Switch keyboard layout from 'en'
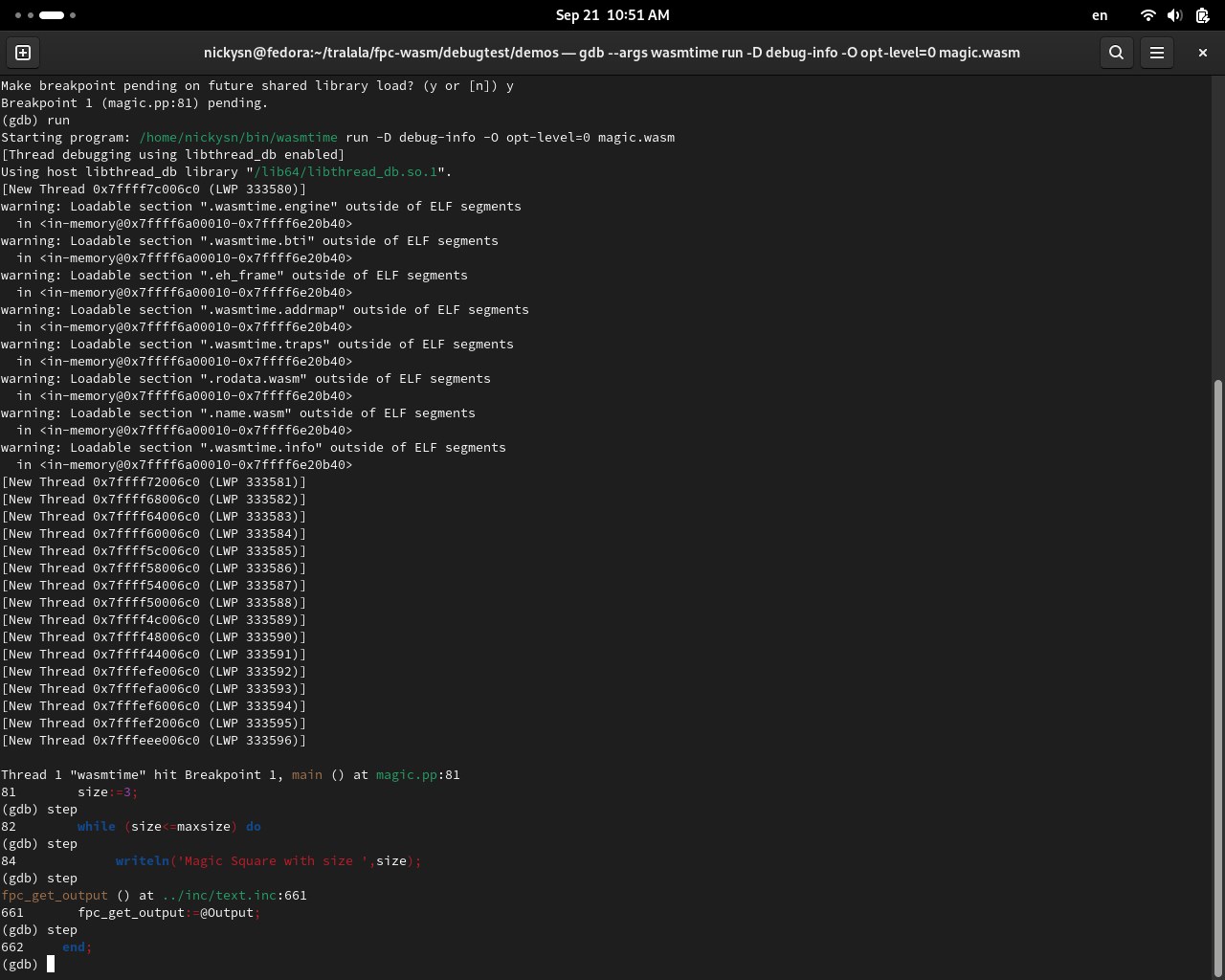This screenshot has height=980, width=1225. pyautogui.click(x=1100, y=15)
